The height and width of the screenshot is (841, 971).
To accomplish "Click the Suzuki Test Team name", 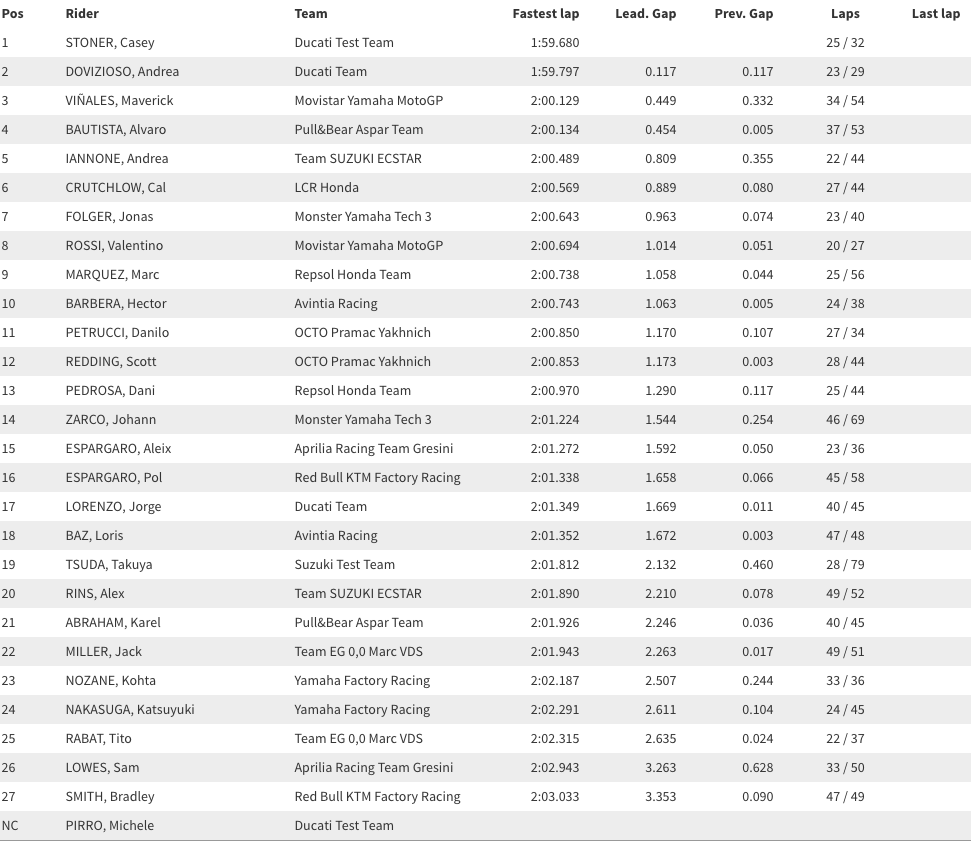I will click(x=344, y=565).
